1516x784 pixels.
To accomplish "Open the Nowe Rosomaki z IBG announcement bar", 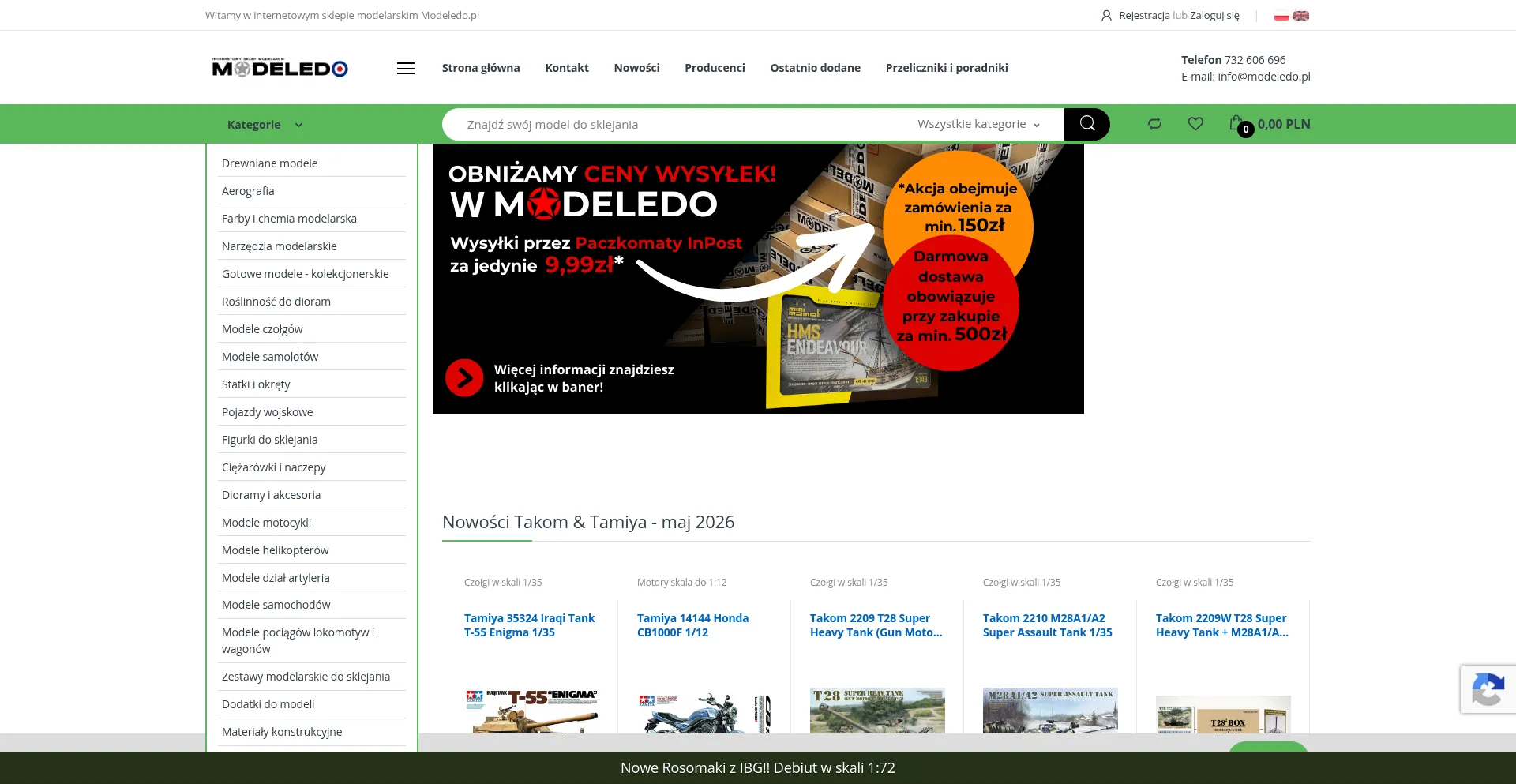I will 758,768.
